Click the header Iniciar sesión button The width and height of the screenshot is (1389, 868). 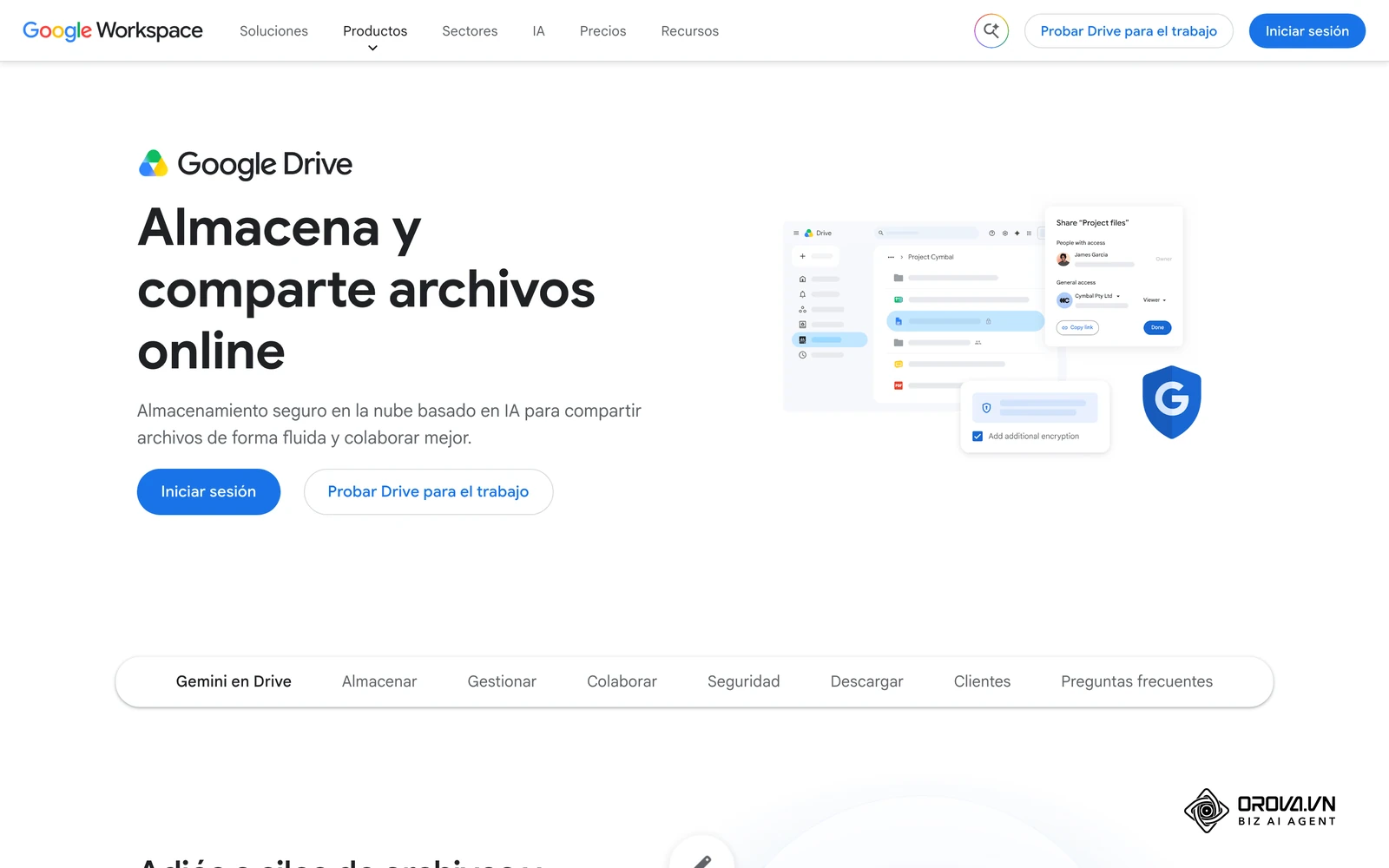coord(1307,31)
